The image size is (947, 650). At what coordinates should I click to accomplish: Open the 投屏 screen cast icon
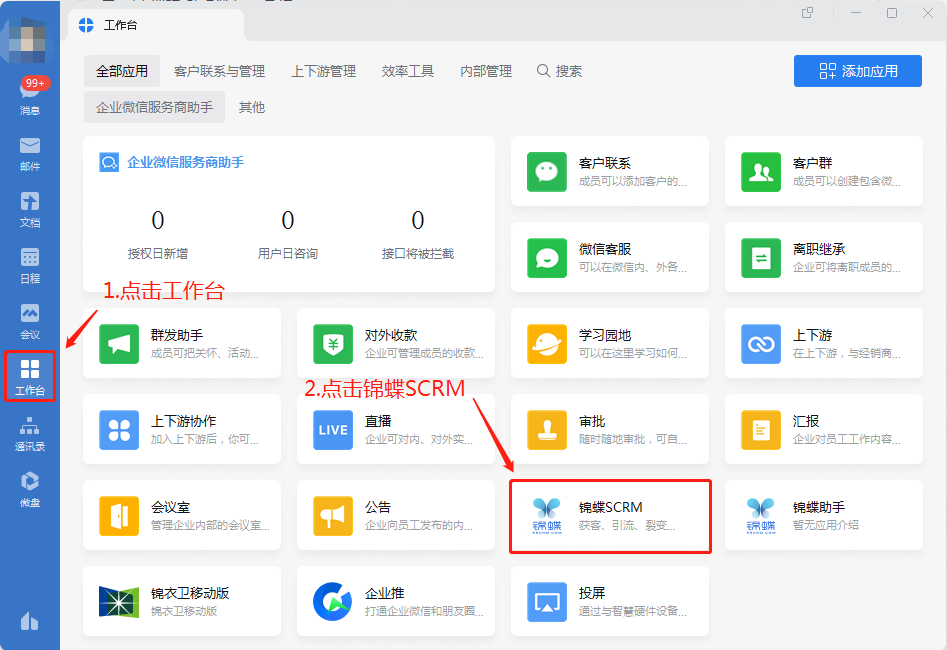pyautogui.click(x=547, y=602)
